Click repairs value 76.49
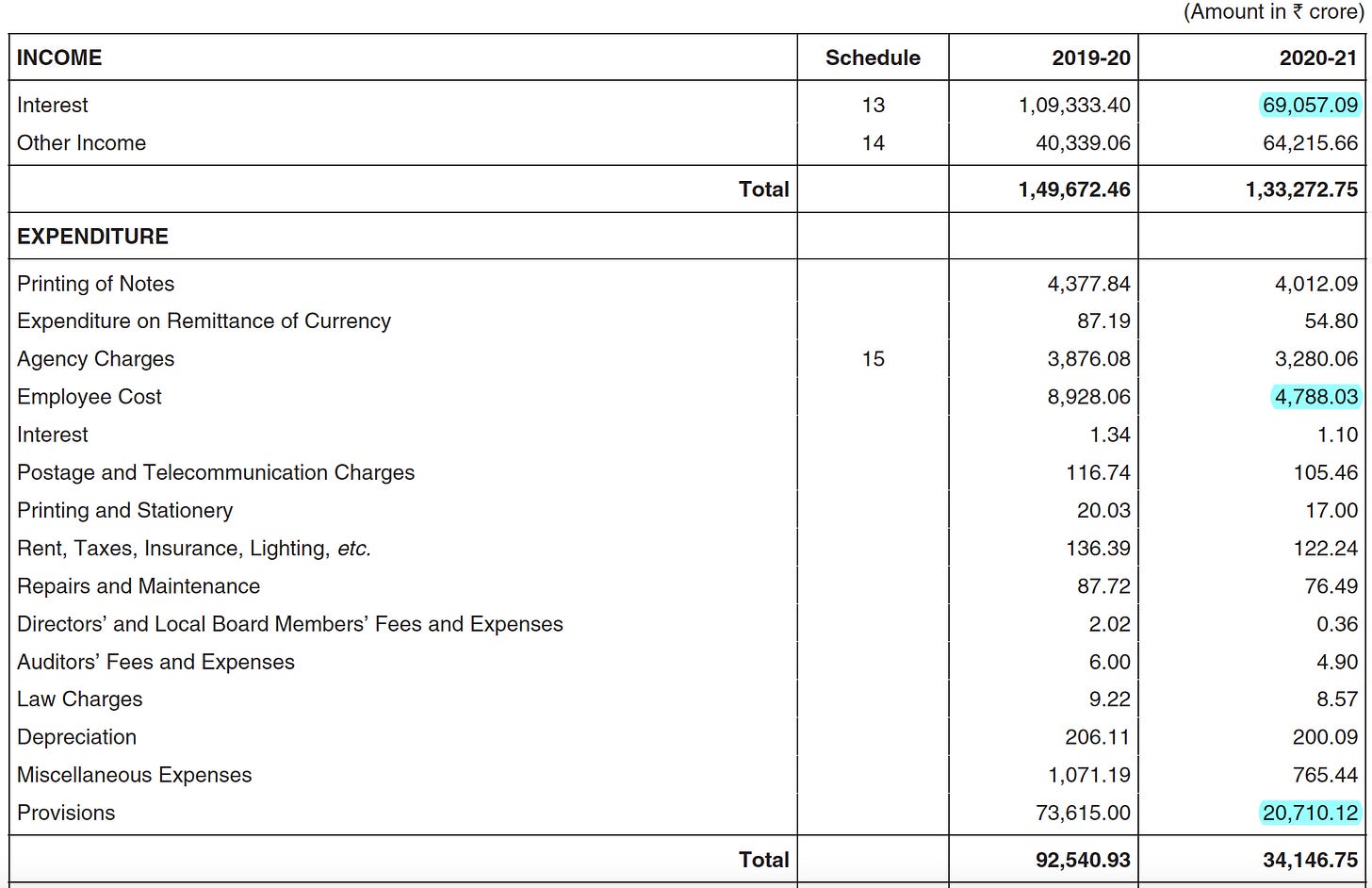Image resolution: width=1372 pixels, height=888 pixels. click(1331, 586)
